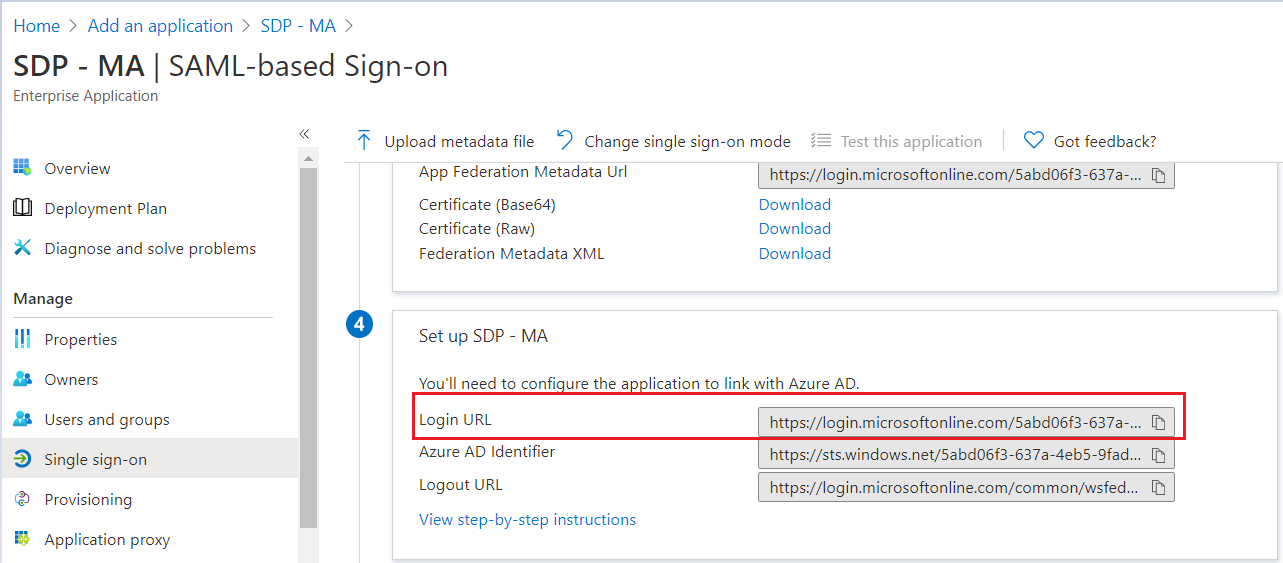The height and width of the screenshot is (563, 1283).
Task: Copy the Login URL value
Action: [1158, 423]
